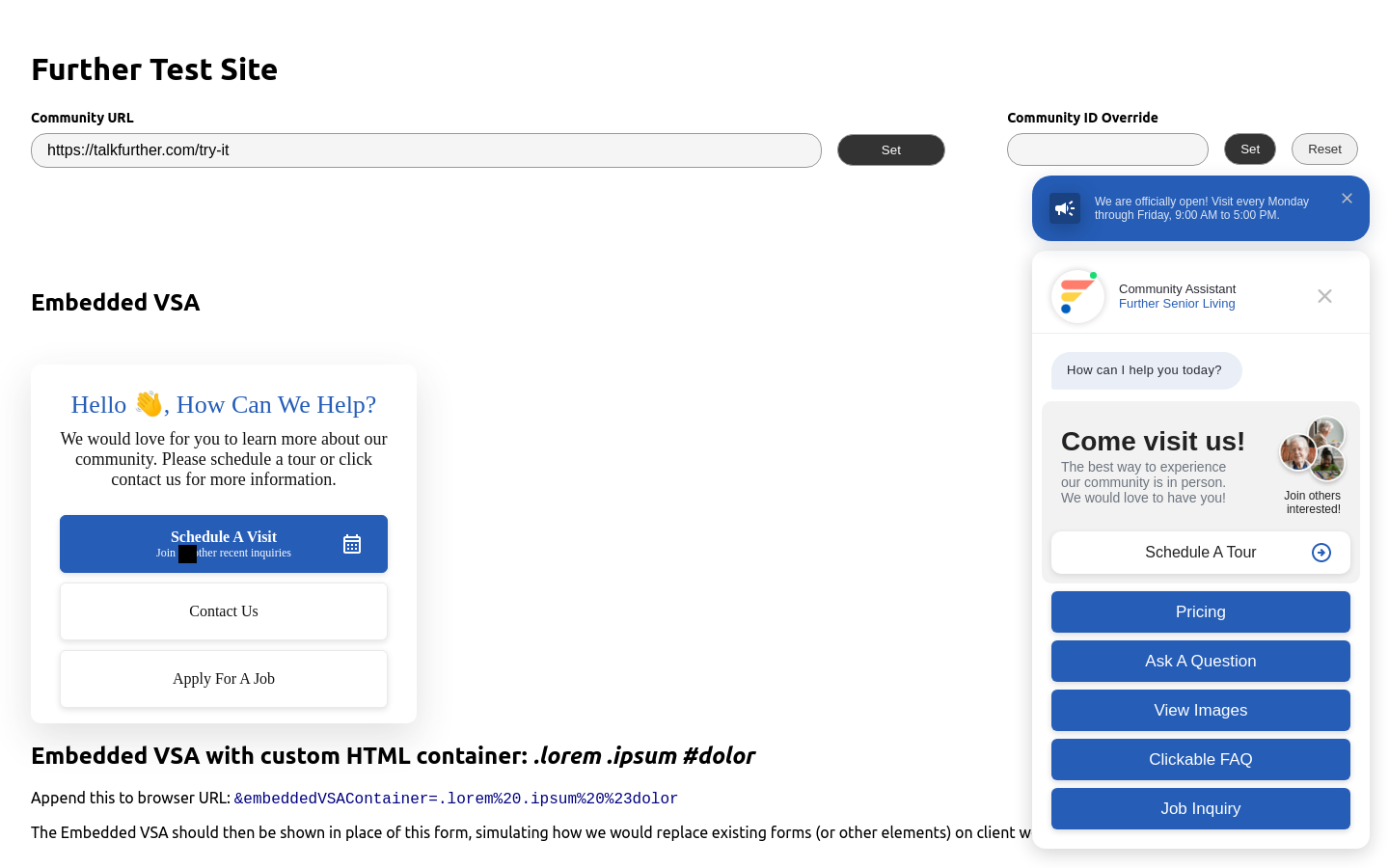The image size is (1389, 868).
Task: Reset the Community ID Override
Action: point(1324,149)
